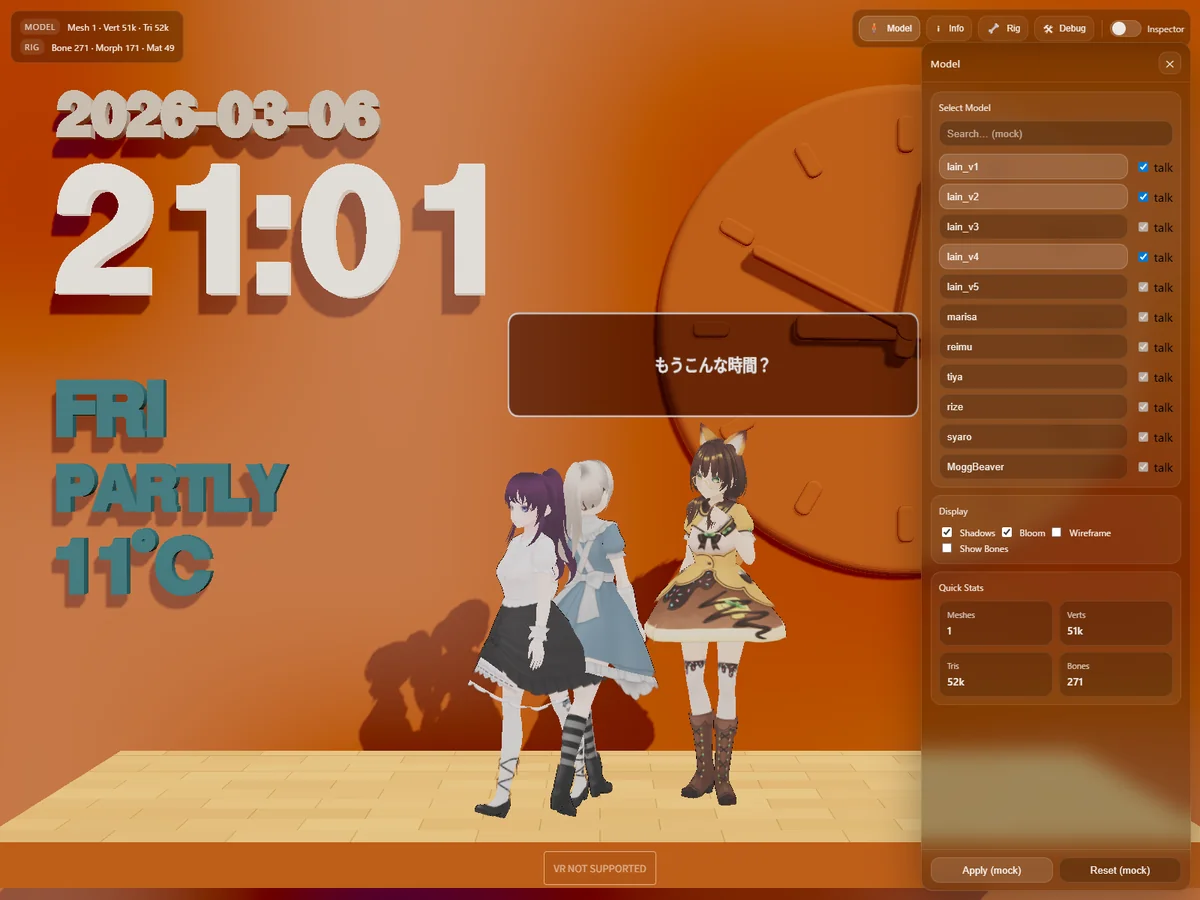Viewport: 1200px width, 900px height.
Task: Disable the Shadows checkbox
Action: coord(947,532)
